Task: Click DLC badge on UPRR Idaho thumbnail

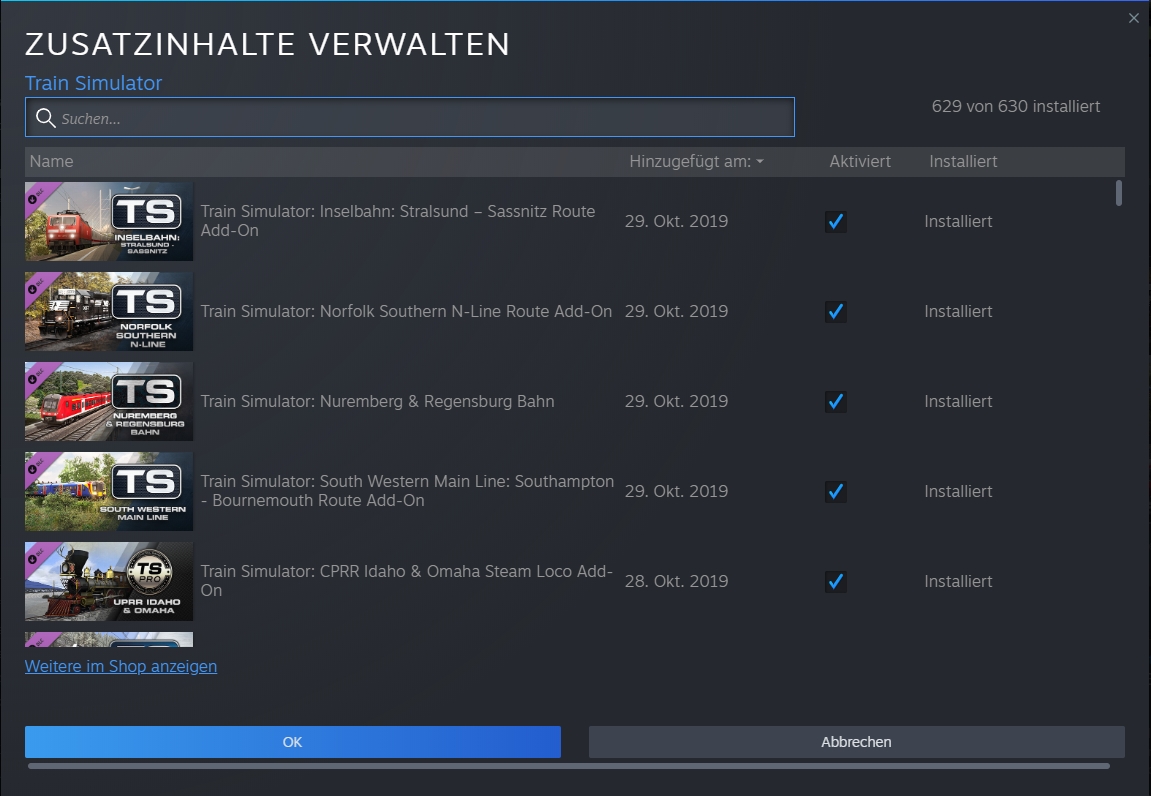Action: [x=37, y=556]
